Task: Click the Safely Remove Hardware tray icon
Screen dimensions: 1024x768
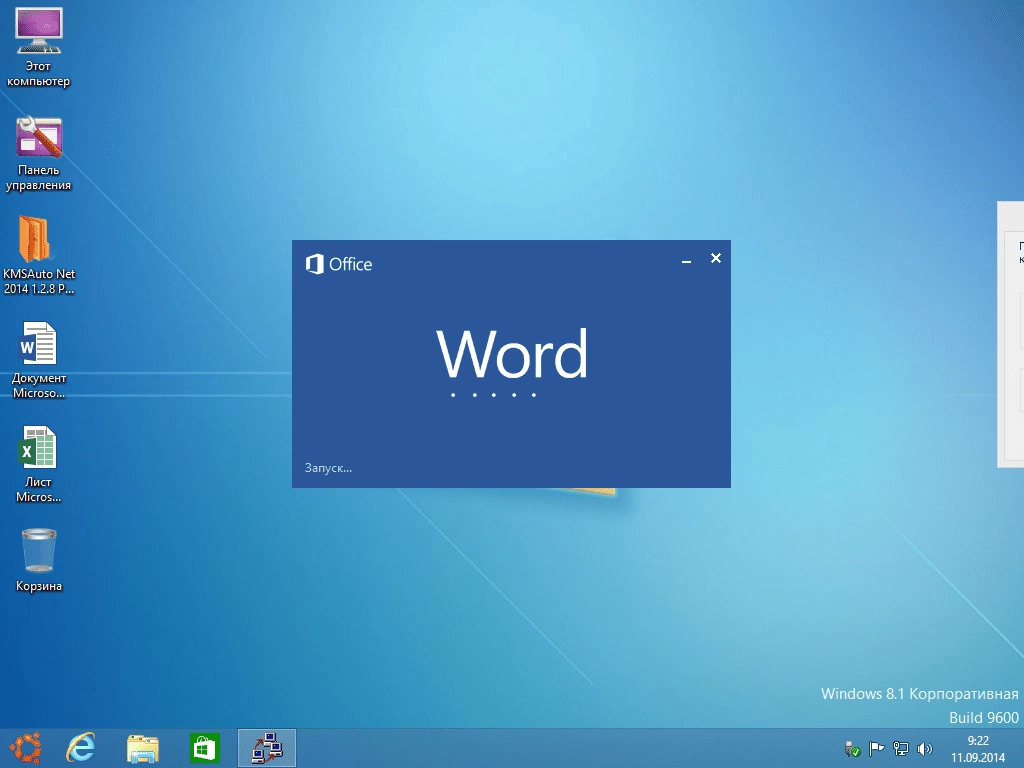Action: 852,748
